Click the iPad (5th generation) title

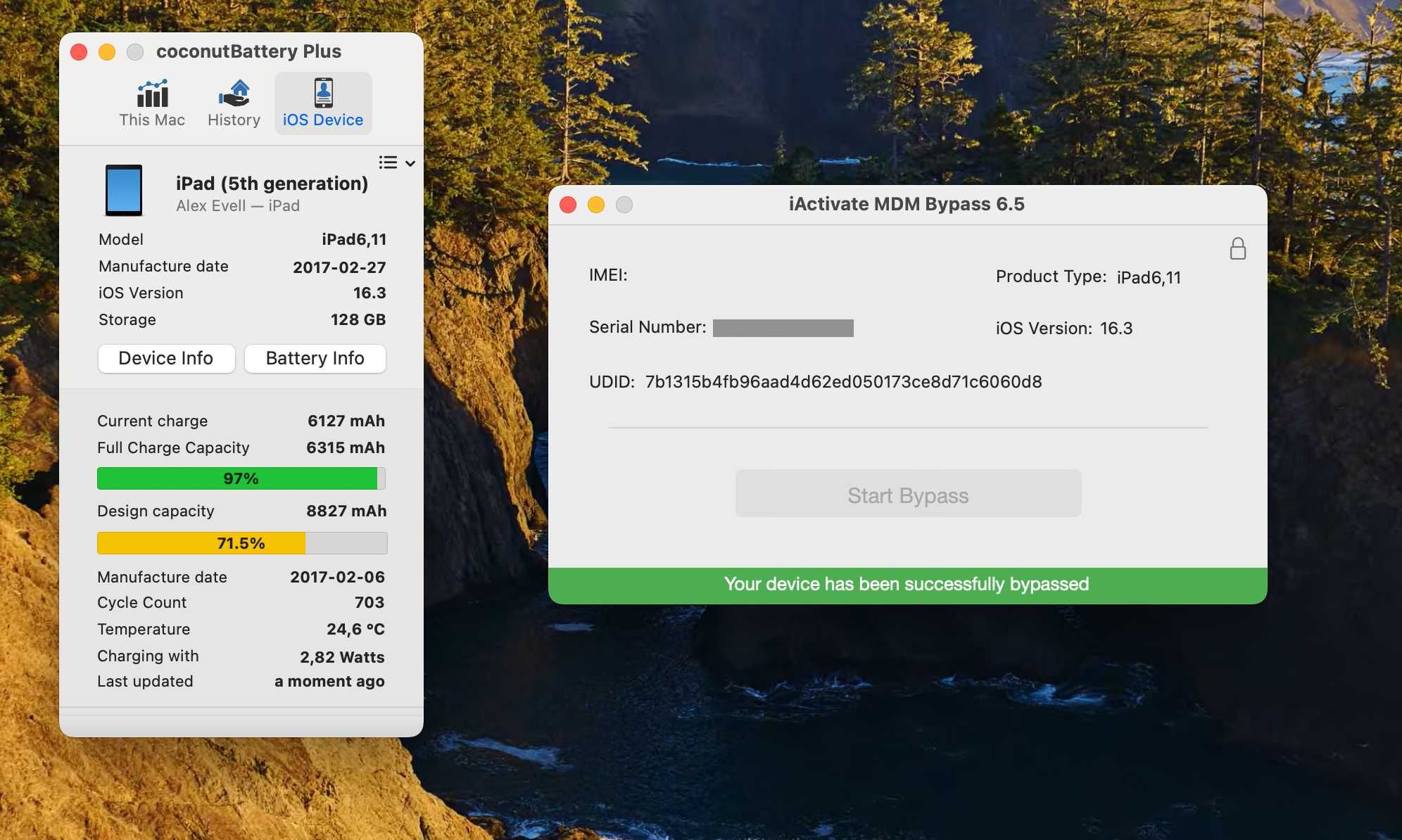pos(272,184)
